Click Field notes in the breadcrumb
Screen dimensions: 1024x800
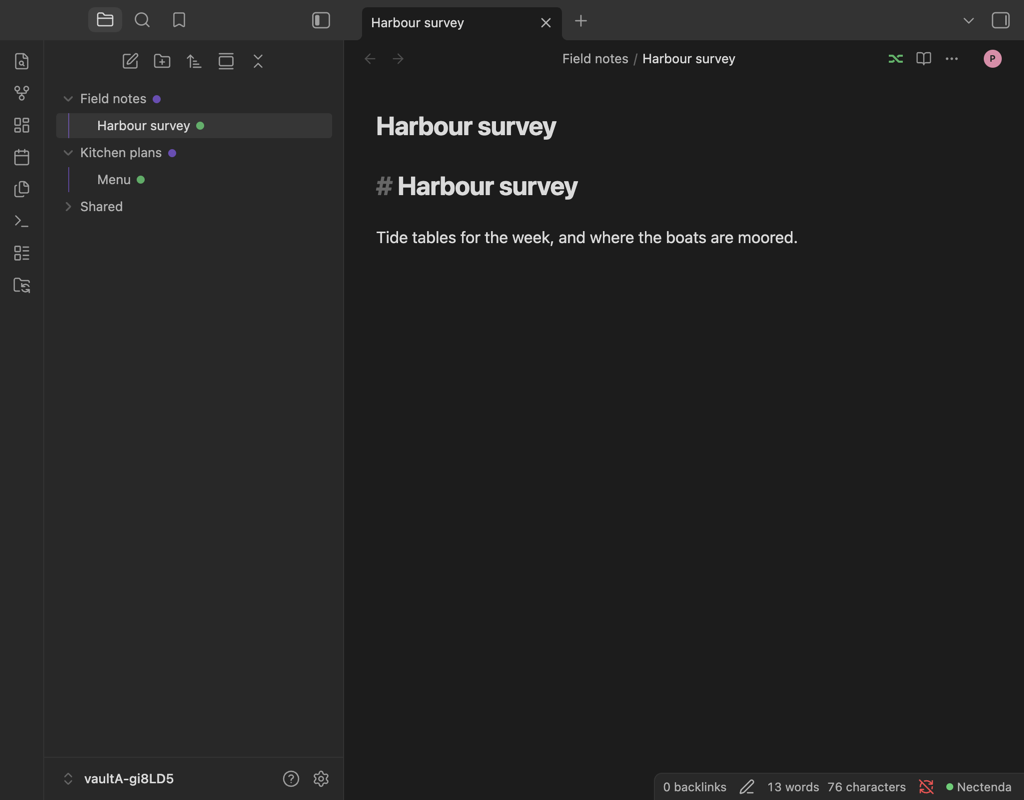point(595,59)
